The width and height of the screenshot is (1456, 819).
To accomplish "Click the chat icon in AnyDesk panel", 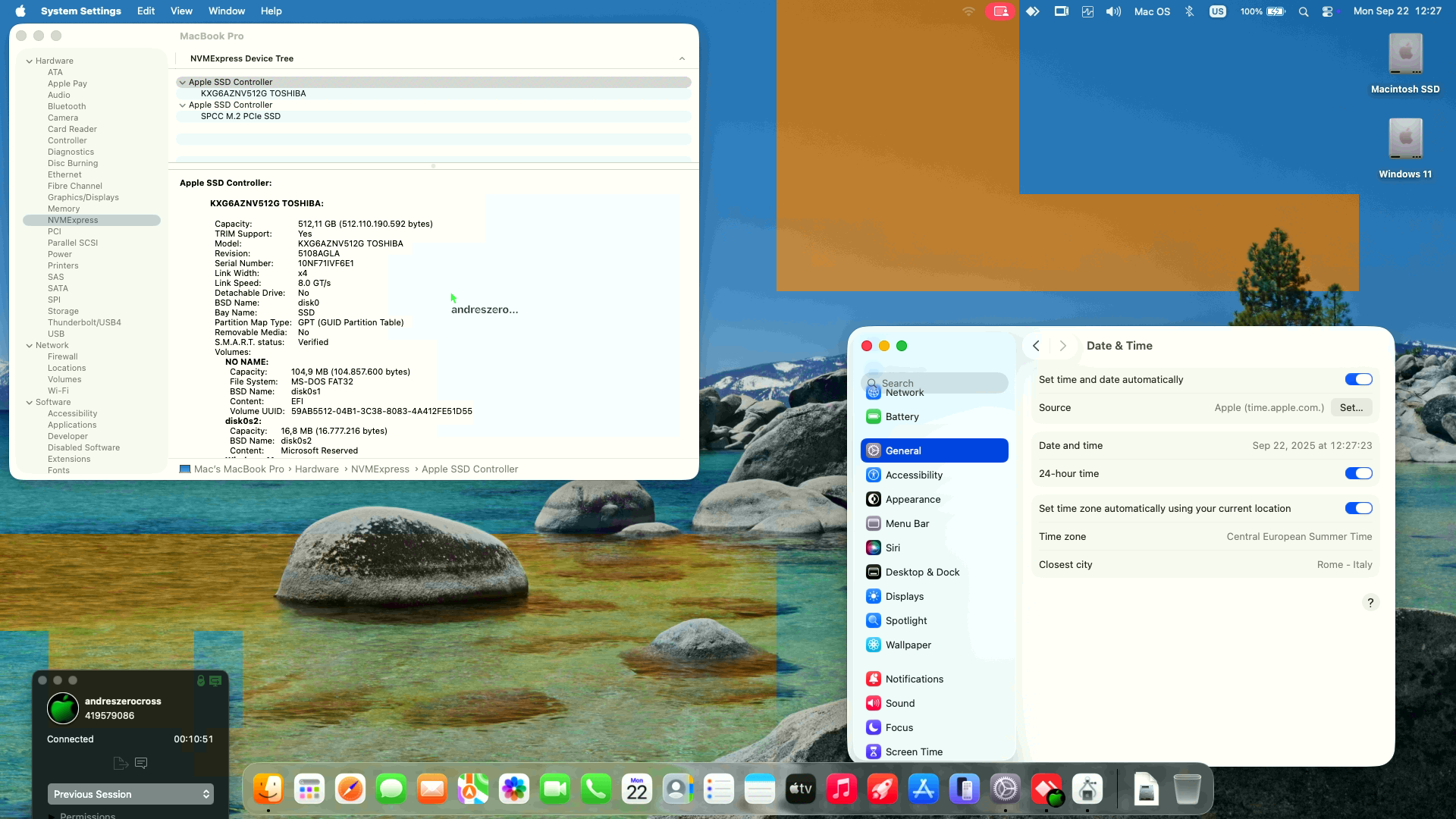I will [141, 763].
